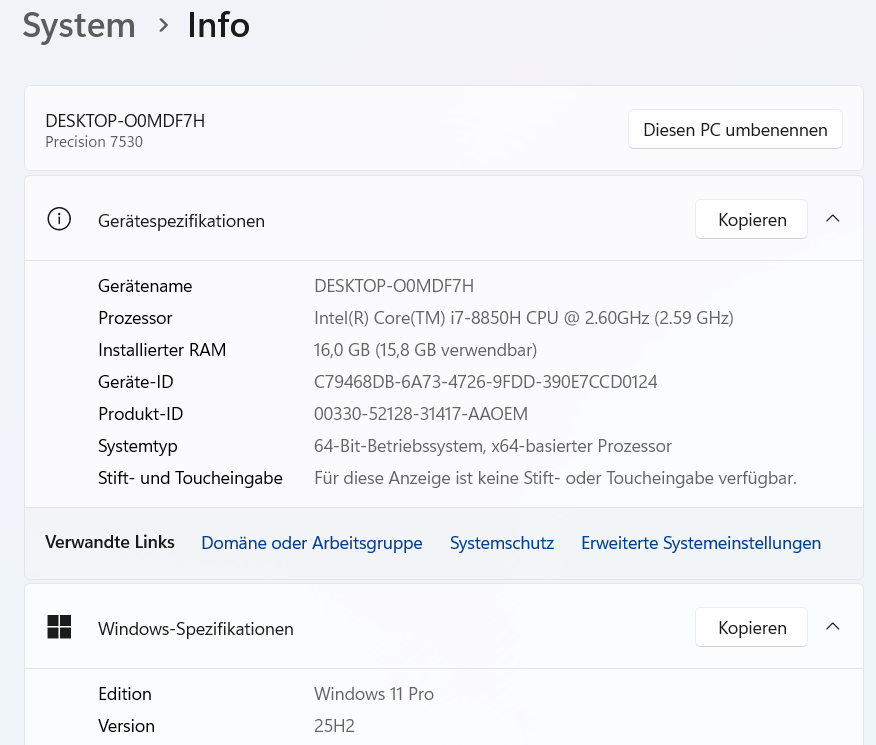
Task: Click the Precision 7530 model name
Action: coord(94,142)
